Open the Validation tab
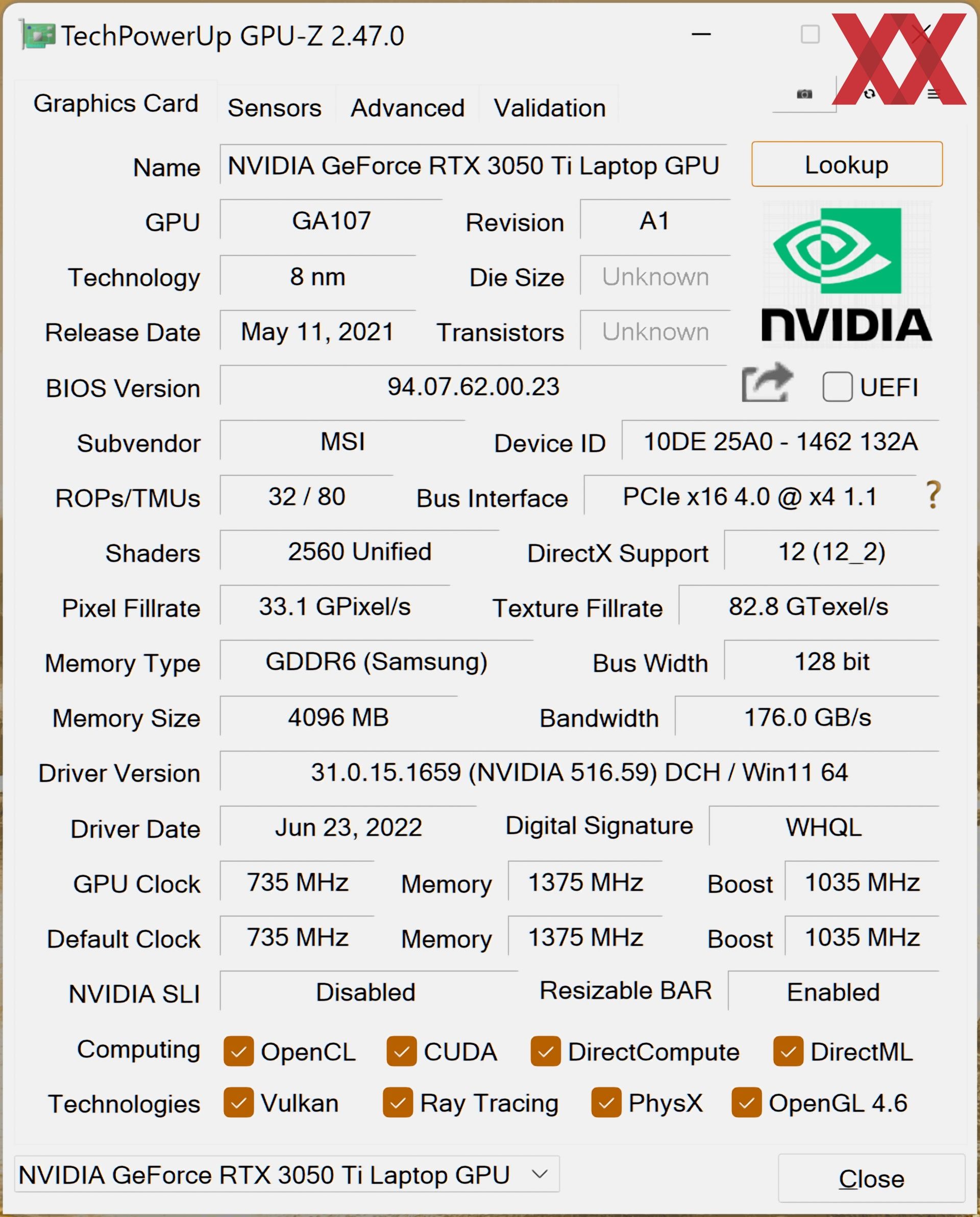The width and height of the screenshot is (980, 1217). (550, 107)
